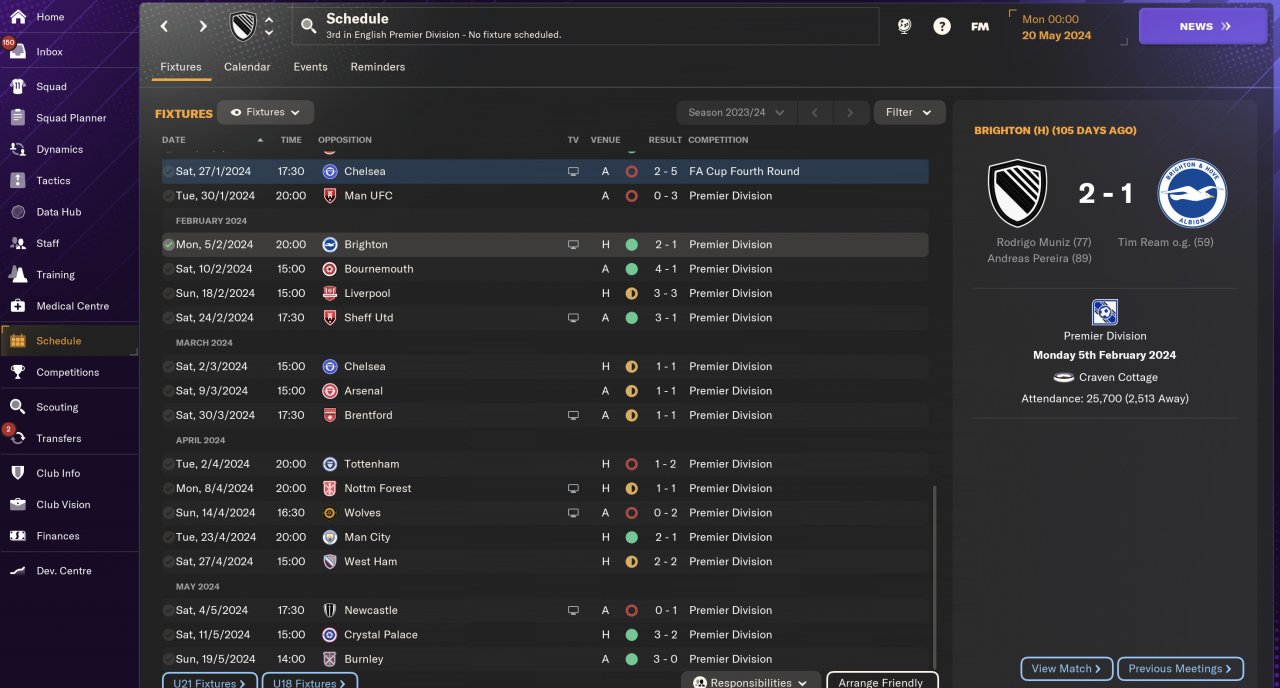Click the View Match button
The height and width of the screenshot is (688, 1280).
1066,669
